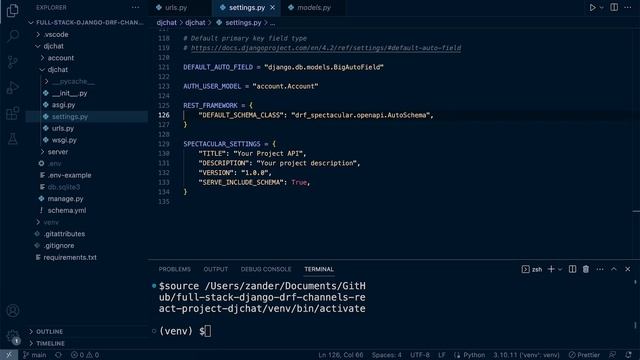This screenshot has height=360, width=640.
Task: Follow the docs.djangoproject.com link in code
Action: coord(326,48)
